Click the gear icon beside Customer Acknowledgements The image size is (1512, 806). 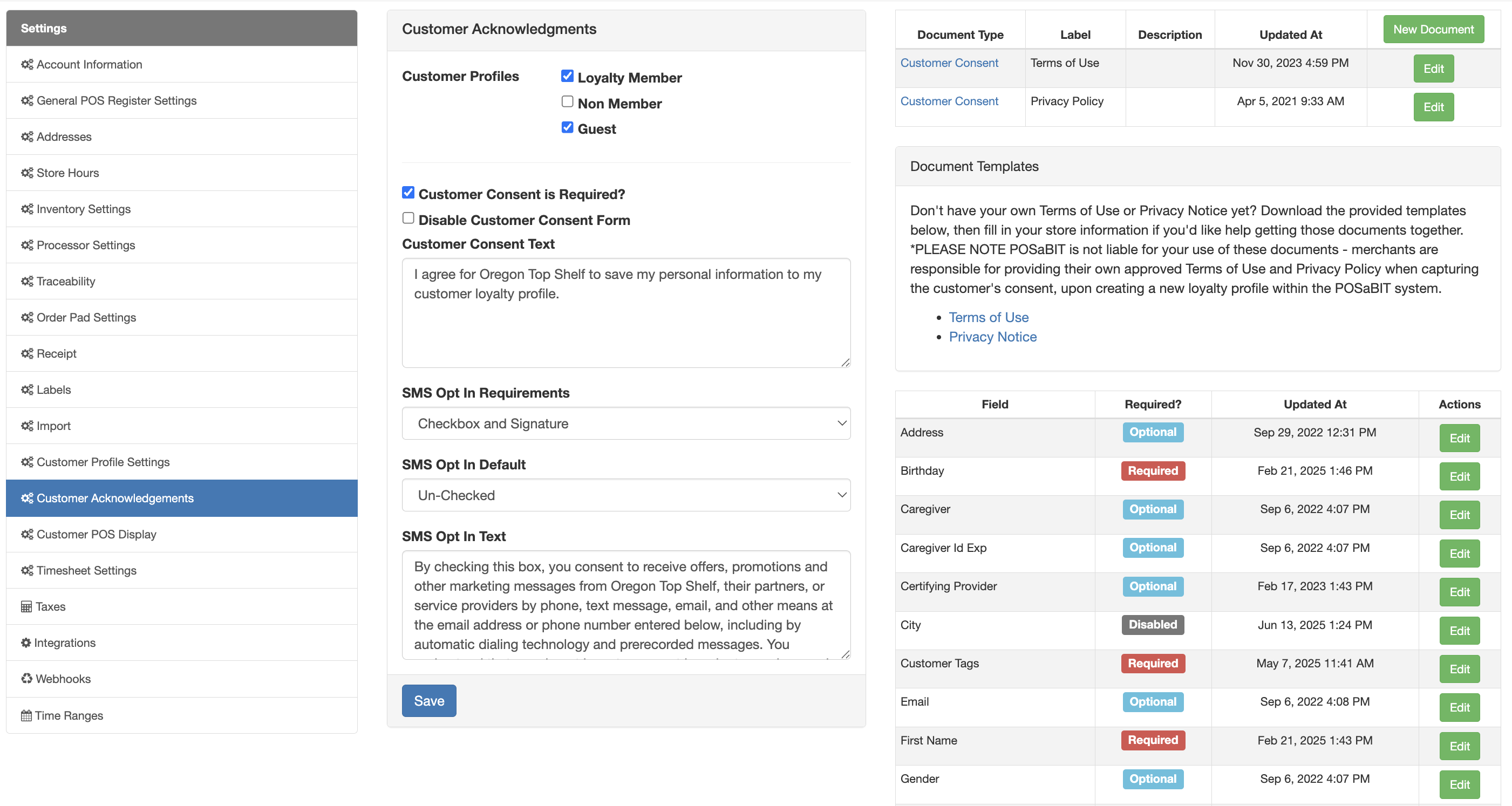[27, 498]
